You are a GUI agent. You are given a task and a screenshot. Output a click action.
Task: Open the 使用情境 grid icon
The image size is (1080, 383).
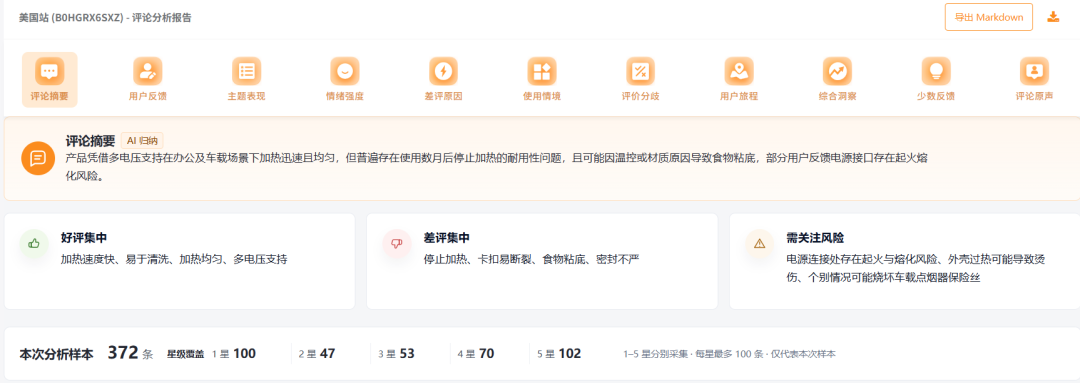coord(542,71)
